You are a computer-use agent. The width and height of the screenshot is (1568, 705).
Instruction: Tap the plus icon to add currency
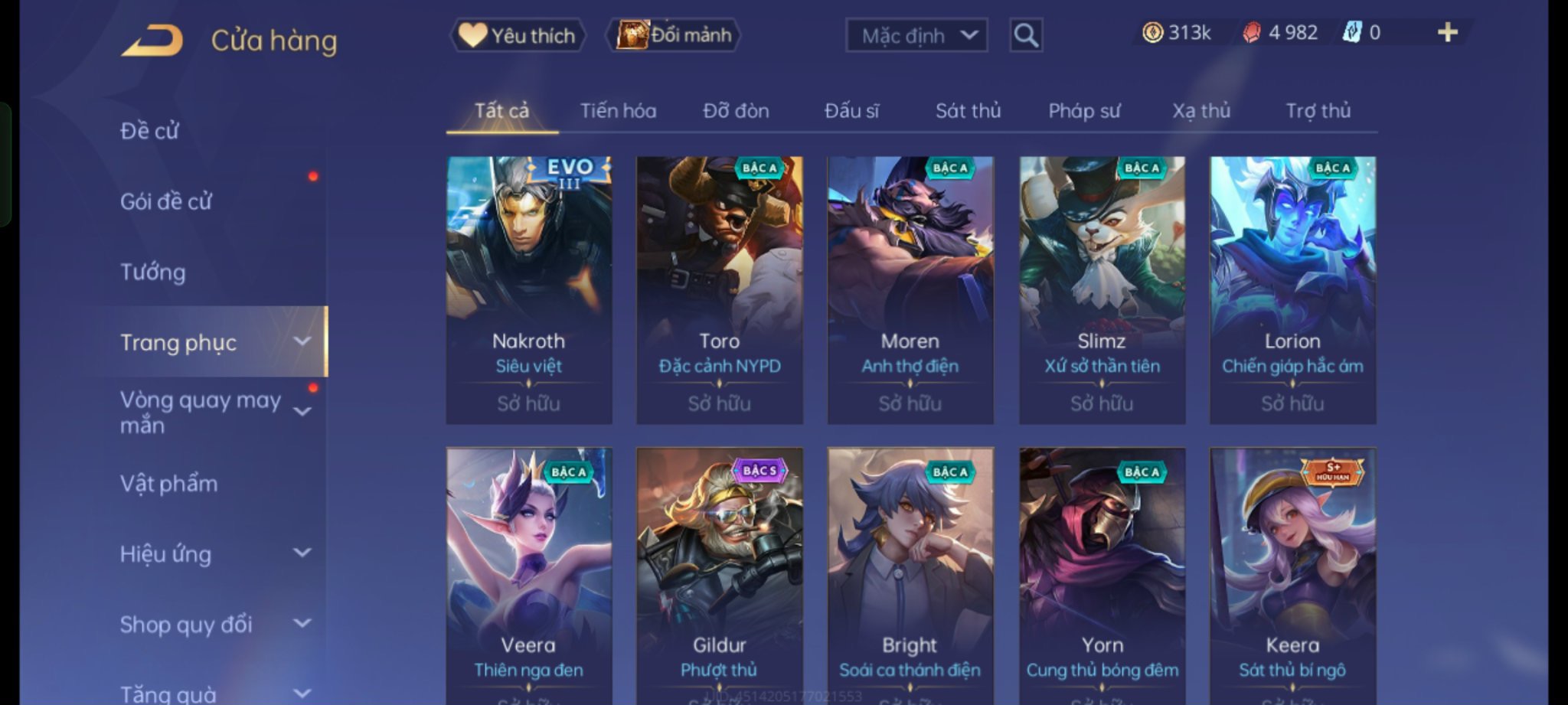(1447, 32)
